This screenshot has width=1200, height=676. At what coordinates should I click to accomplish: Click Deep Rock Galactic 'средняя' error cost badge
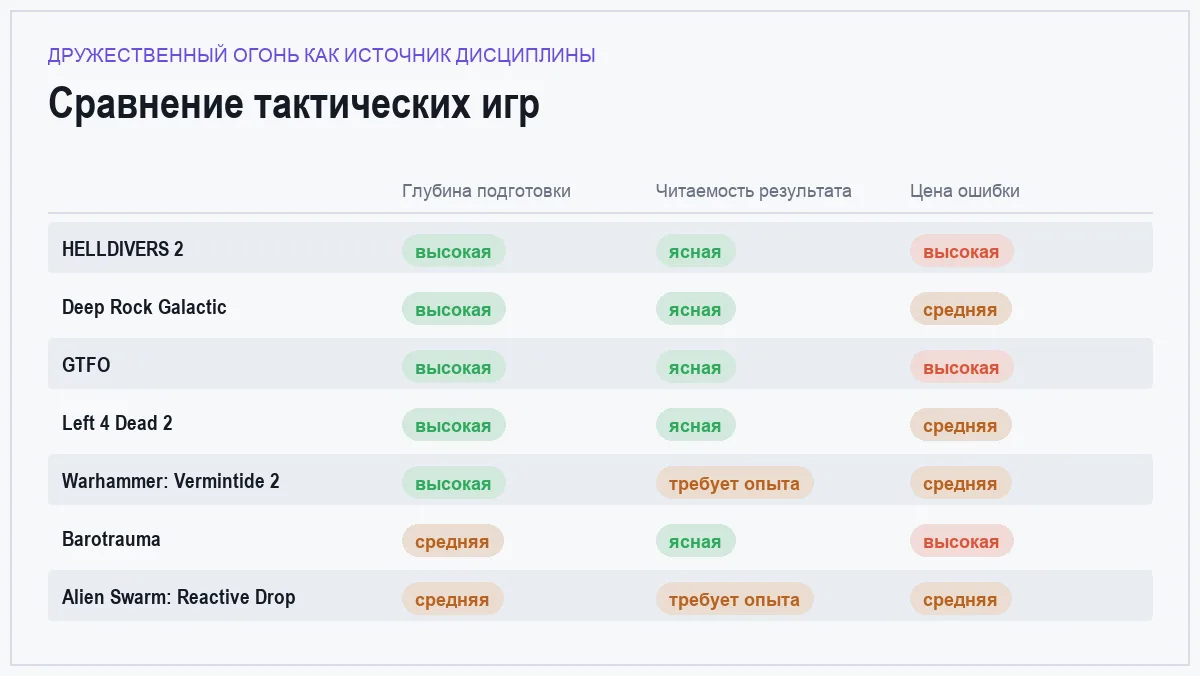coord(961,309)
